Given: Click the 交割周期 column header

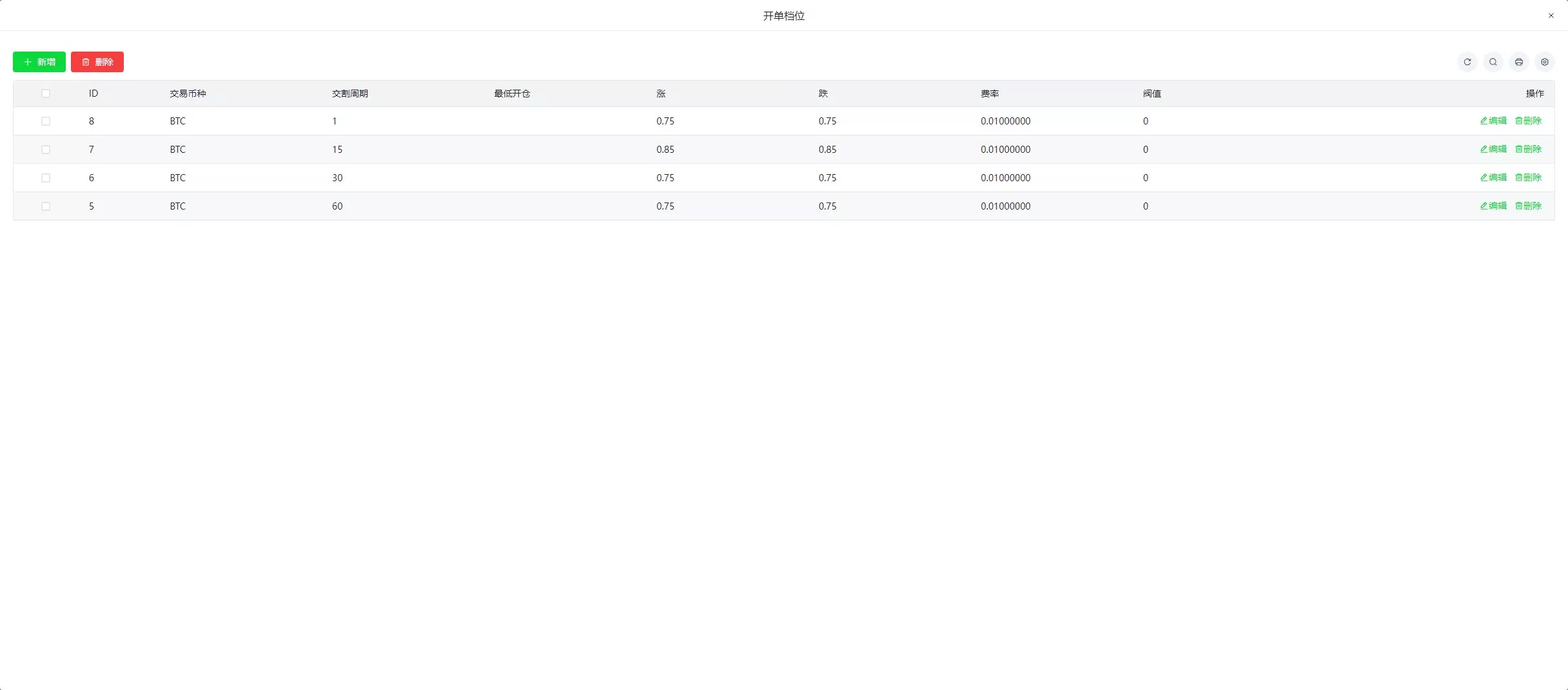Looking at the screenshot, I should tap(349, 94).
